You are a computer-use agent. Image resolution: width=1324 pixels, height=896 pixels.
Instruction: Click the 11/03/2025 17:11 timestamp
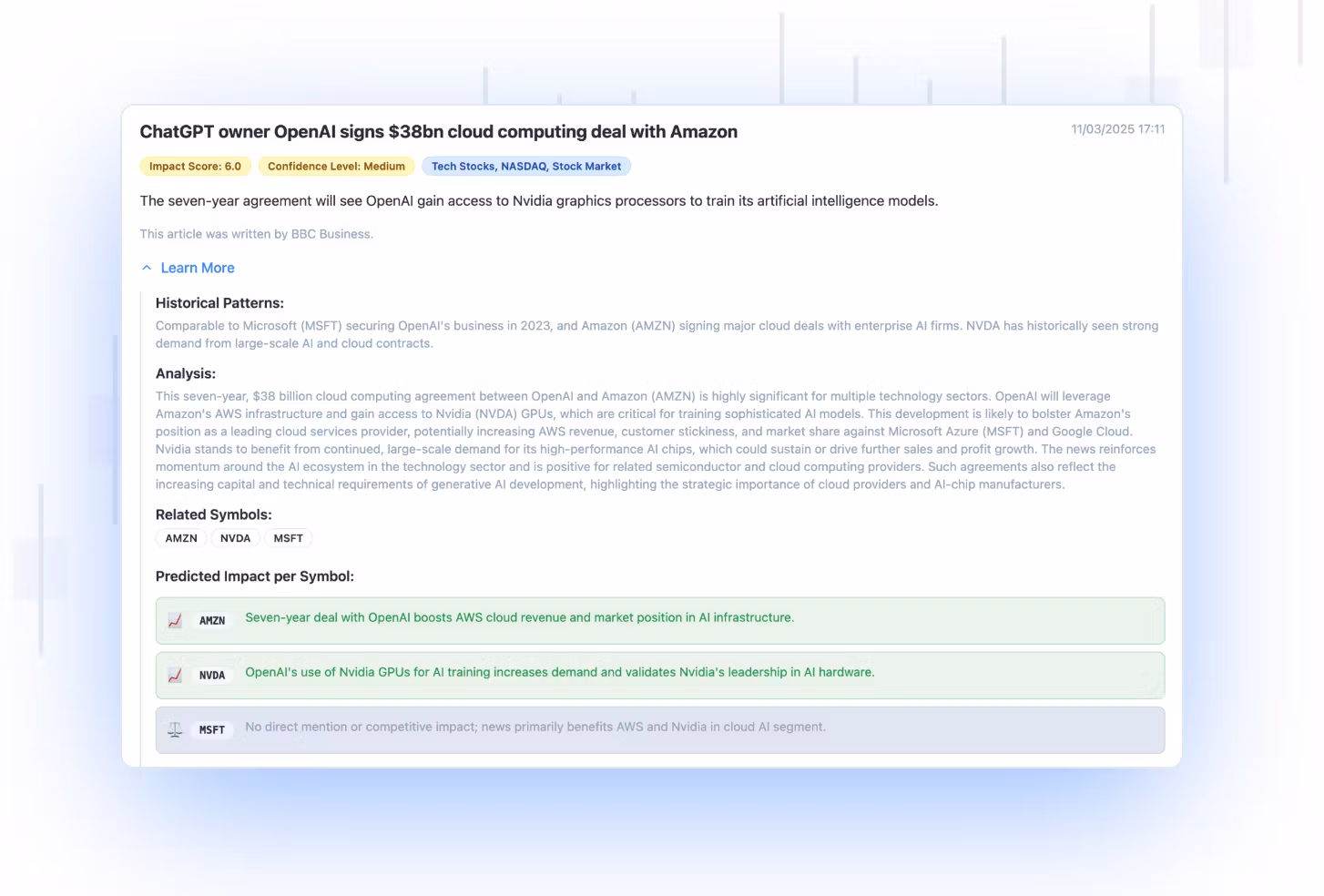click(1118, 129)
